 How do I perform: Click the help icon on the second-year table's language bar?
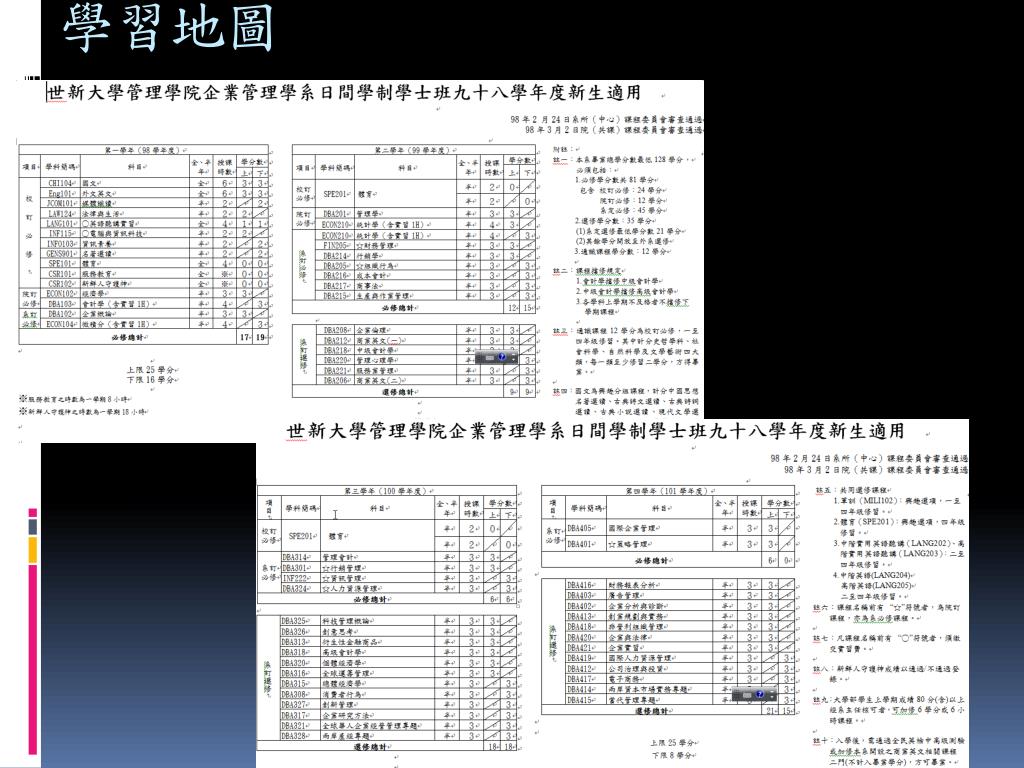point(502,357)
